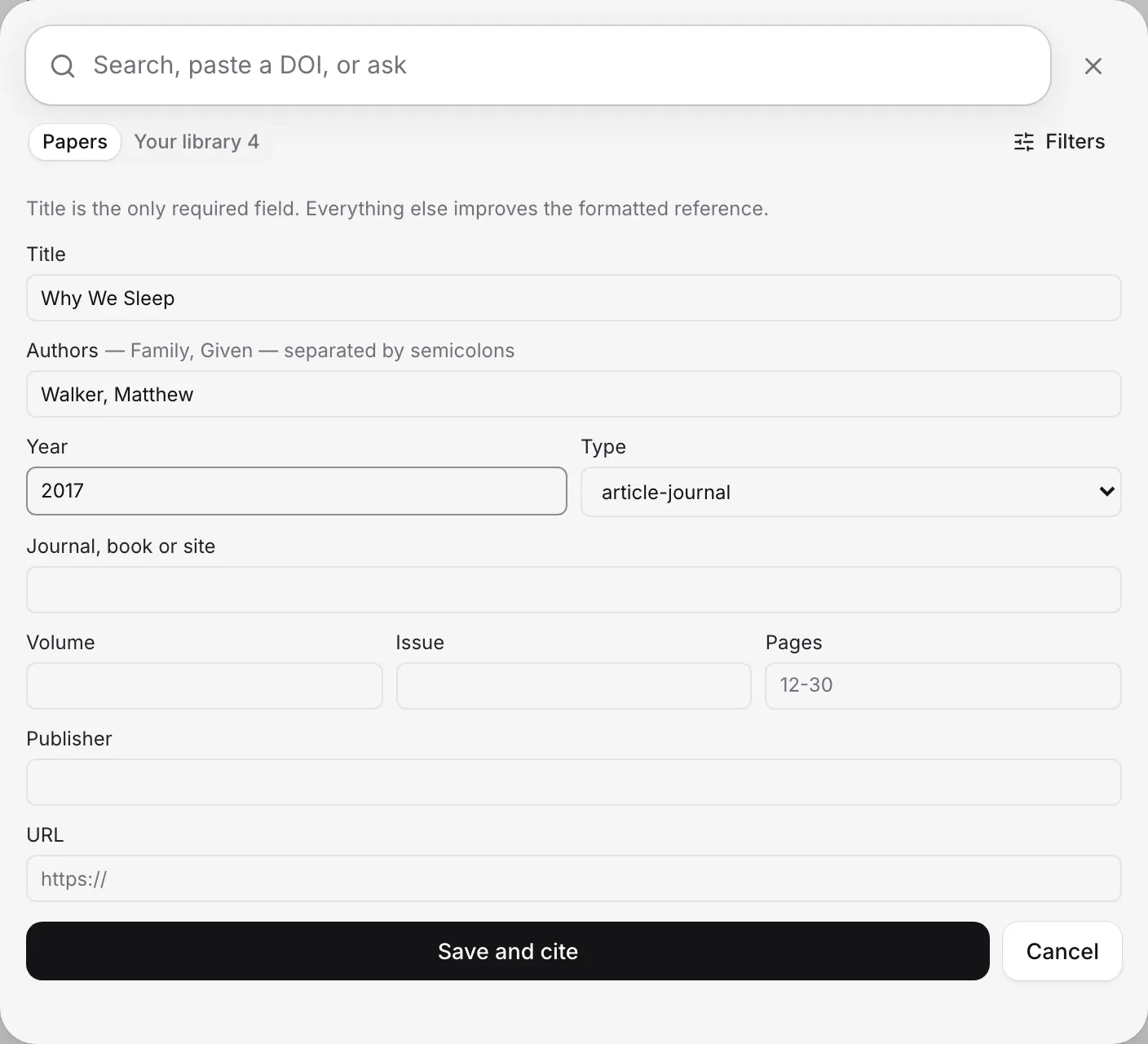The height and width of the screenshot is (1044, 1148).
Task: Switch to the Your library tab
Action: 196,142
